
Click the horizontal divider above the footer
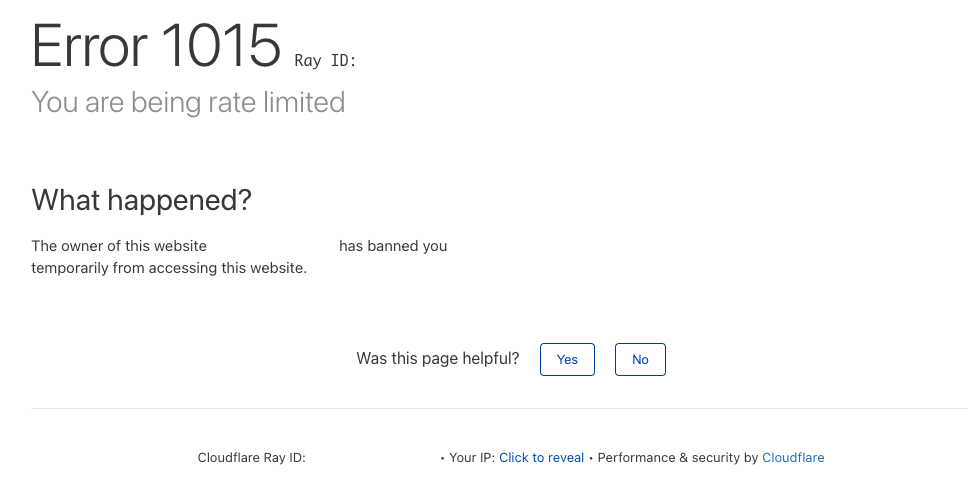click(x=499, y=408)
